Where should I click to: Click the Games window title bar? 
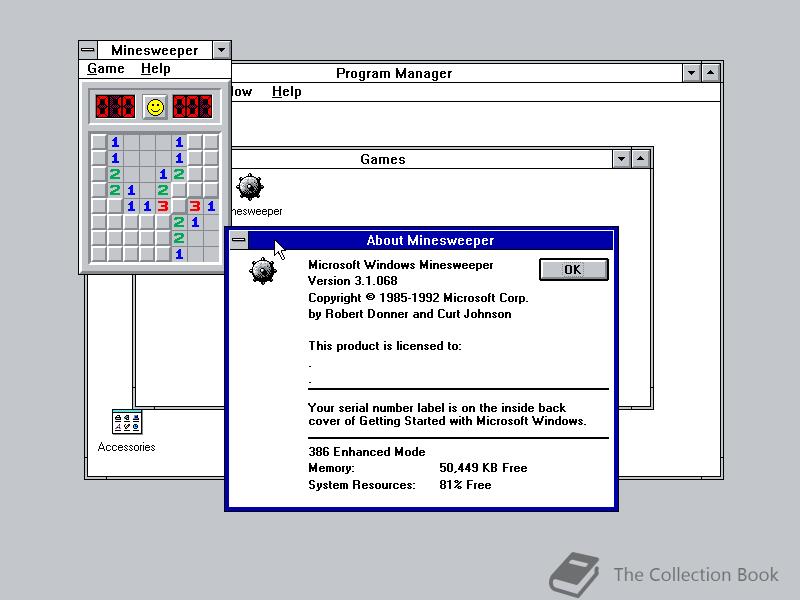421,159
